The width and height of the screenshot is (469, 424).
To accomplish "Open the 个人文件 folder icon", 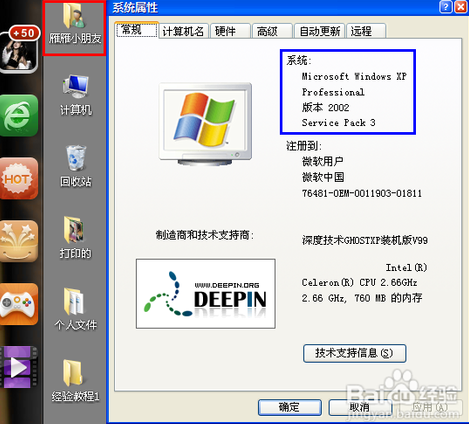I will coord(75,309).
